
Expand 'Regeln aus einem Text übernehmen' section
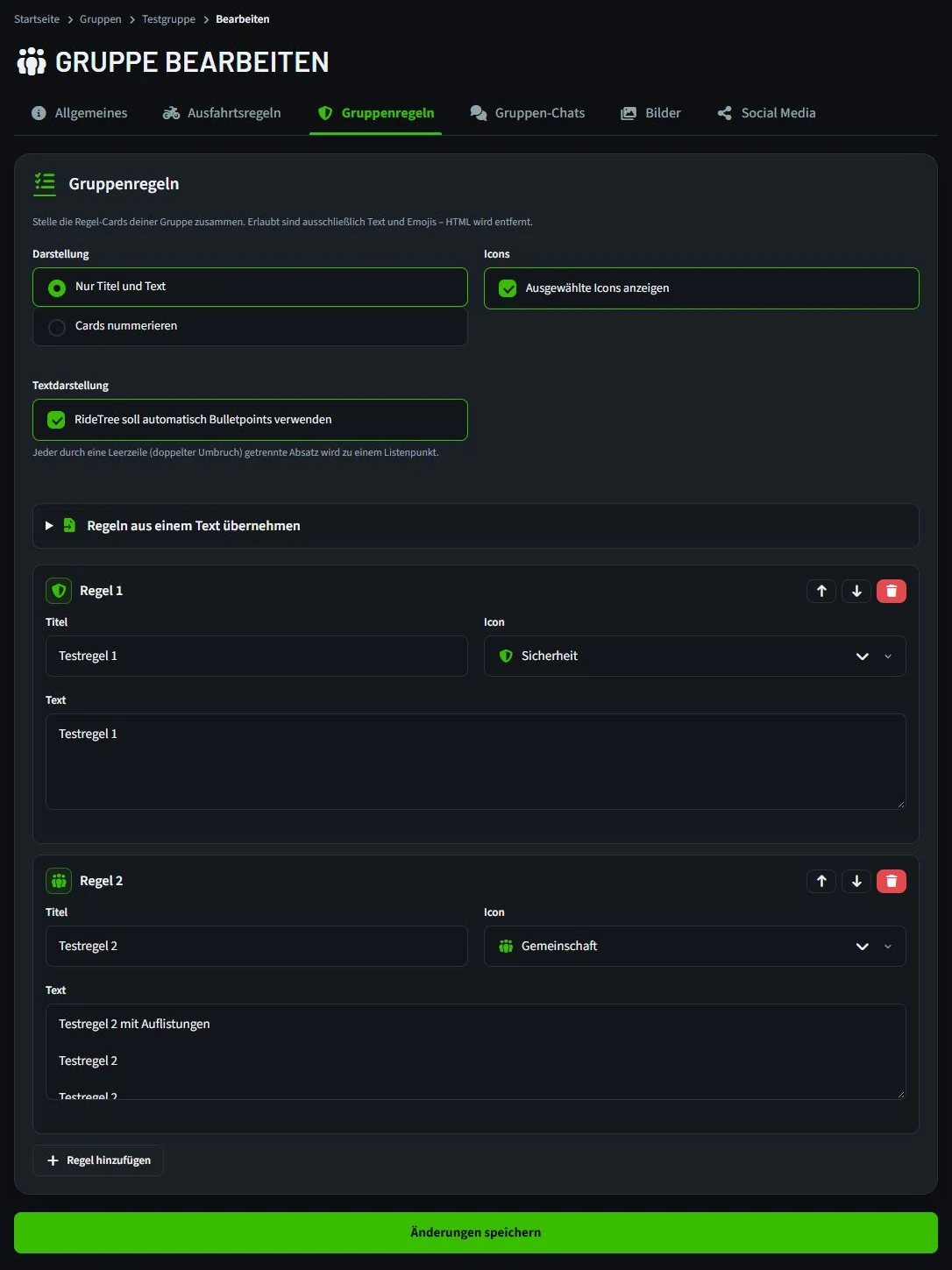(476, 526)
